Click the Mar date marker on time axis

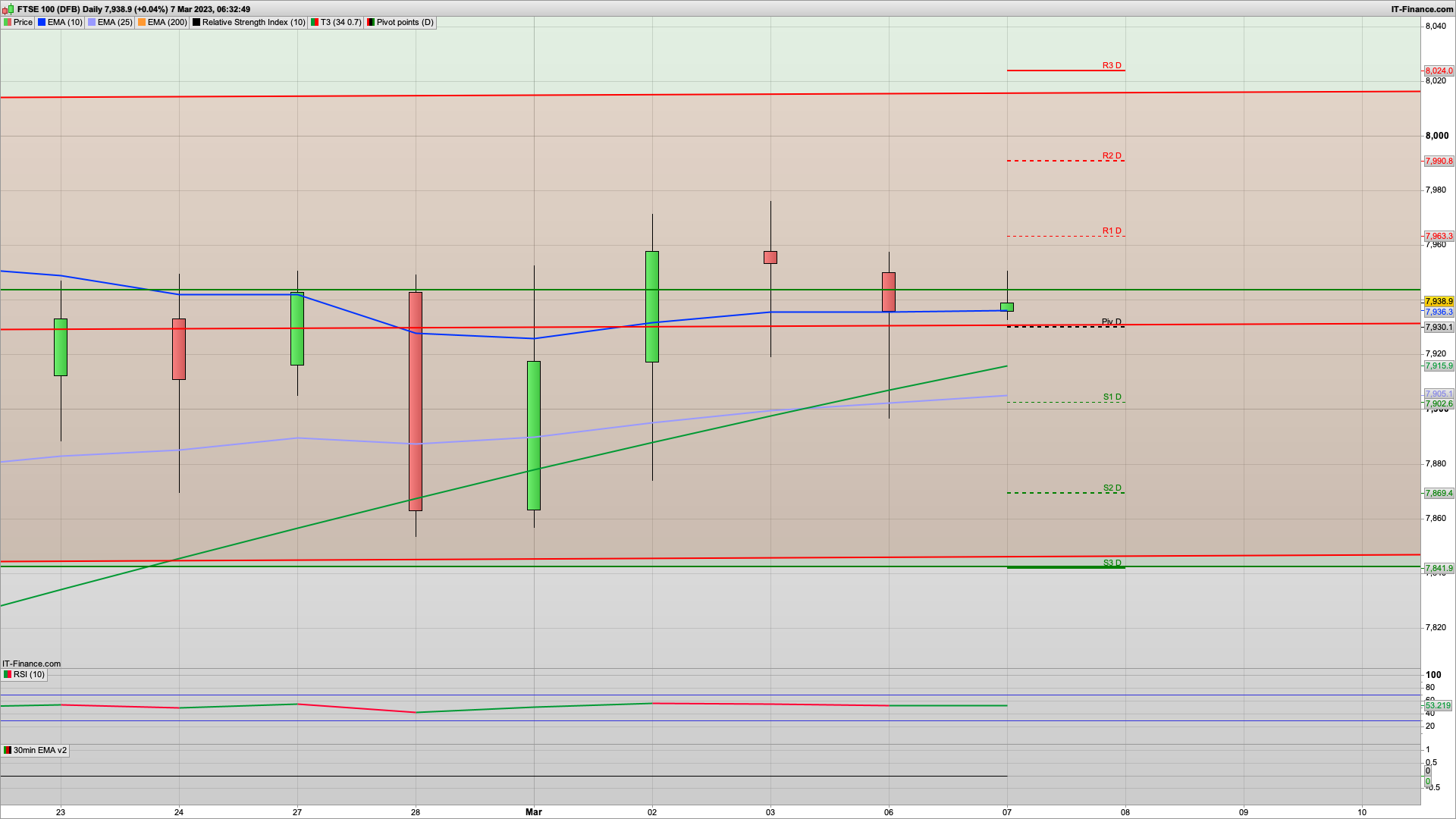(534, 811)
